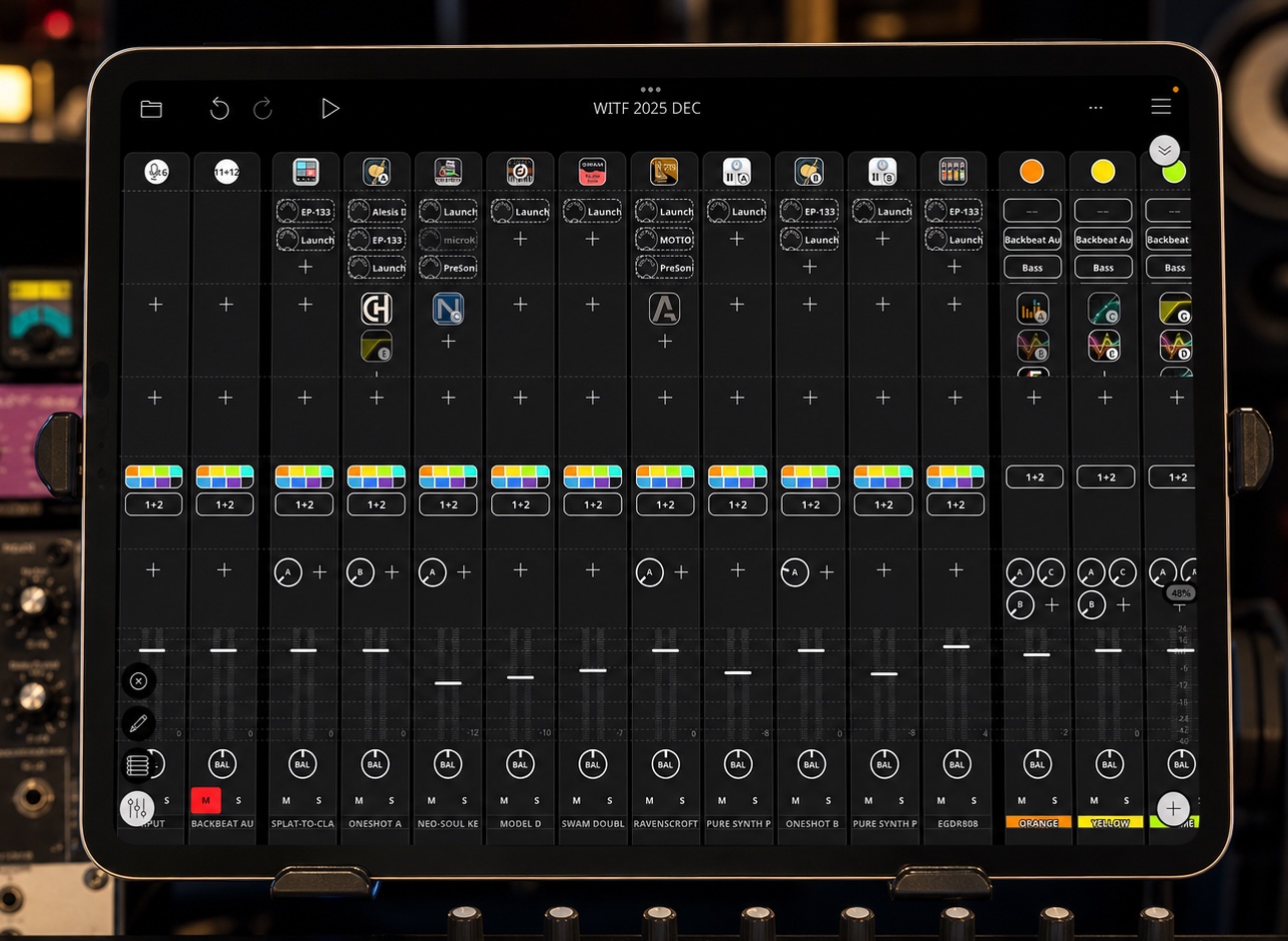This screenshot has height=941, width=1288.
Task: Open the EP-133 MIDI source on SPLAT-TO-CLA
Action: 306,211
